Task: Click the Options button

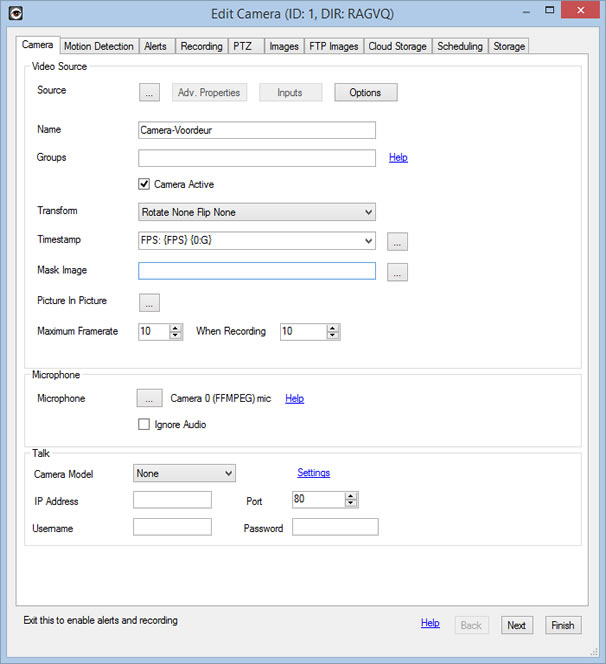Action: (x=365, y=93)
